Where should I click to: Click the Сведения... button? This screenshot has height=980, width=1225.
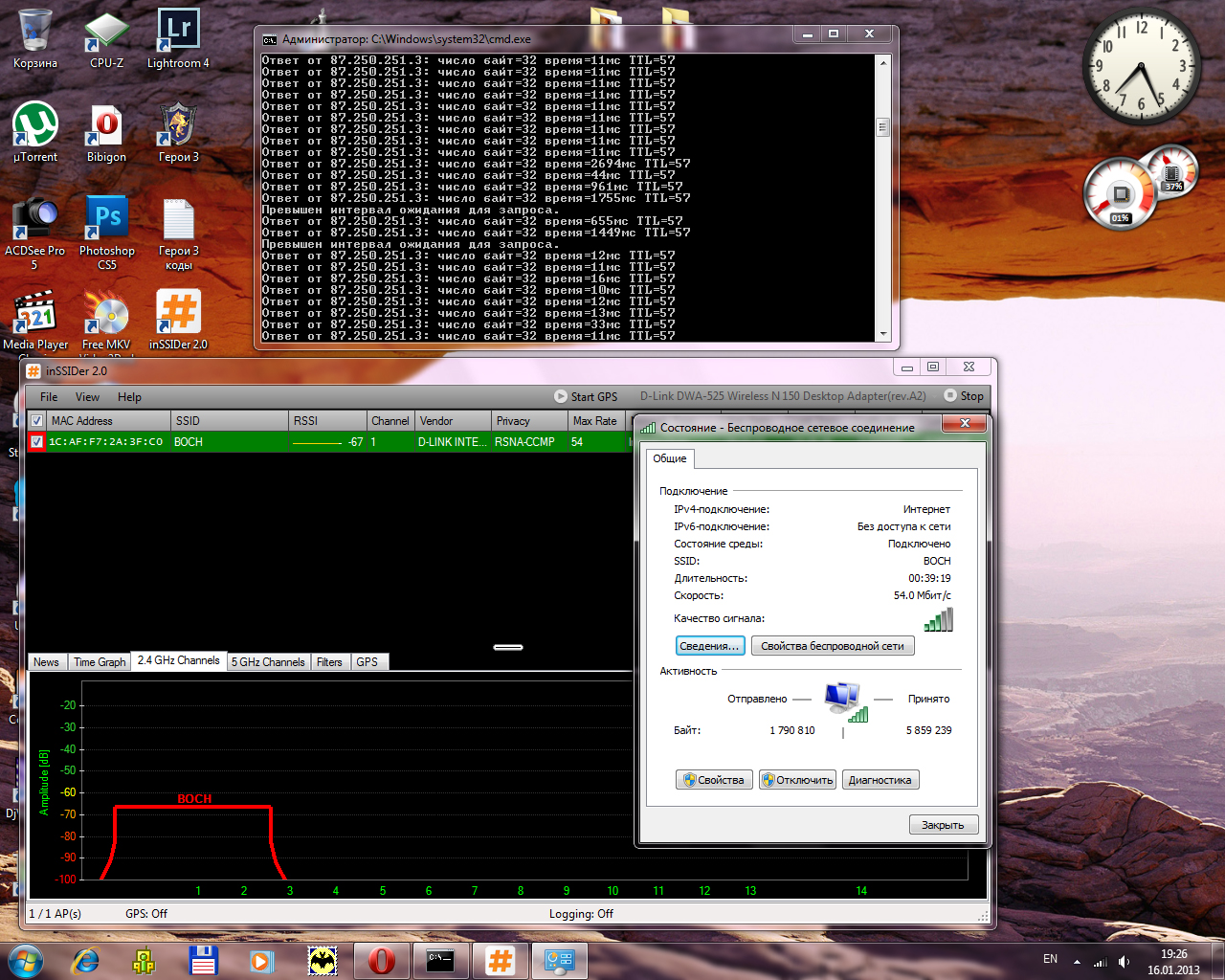(709, 646)
